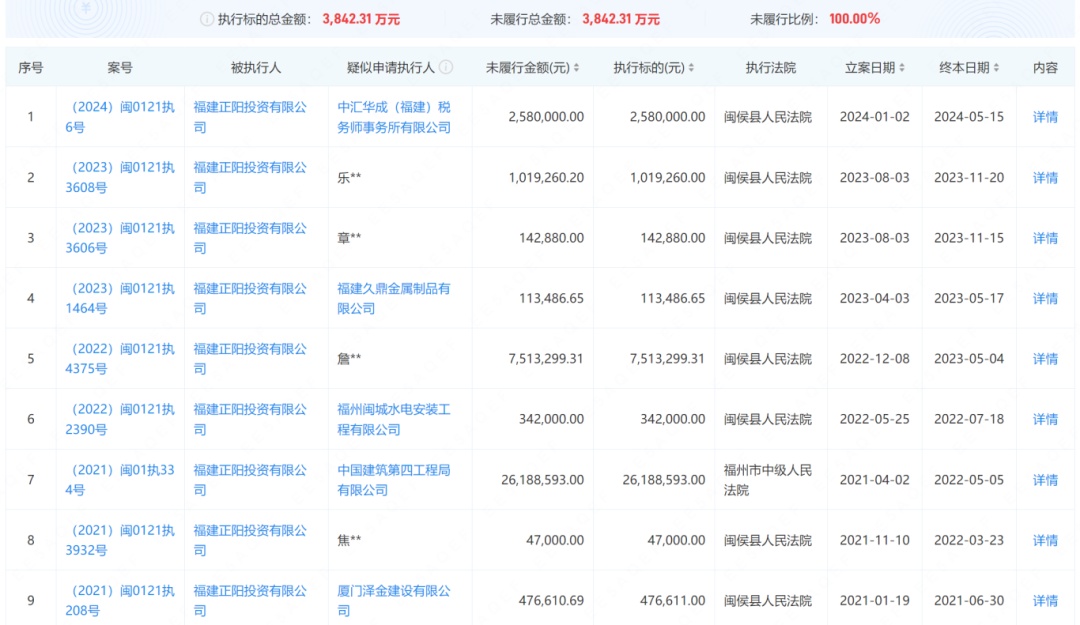Screen dimensions: 1080x625
Task: Click the help icon next to 疑似申请执行人
Action: click(446, 68)
